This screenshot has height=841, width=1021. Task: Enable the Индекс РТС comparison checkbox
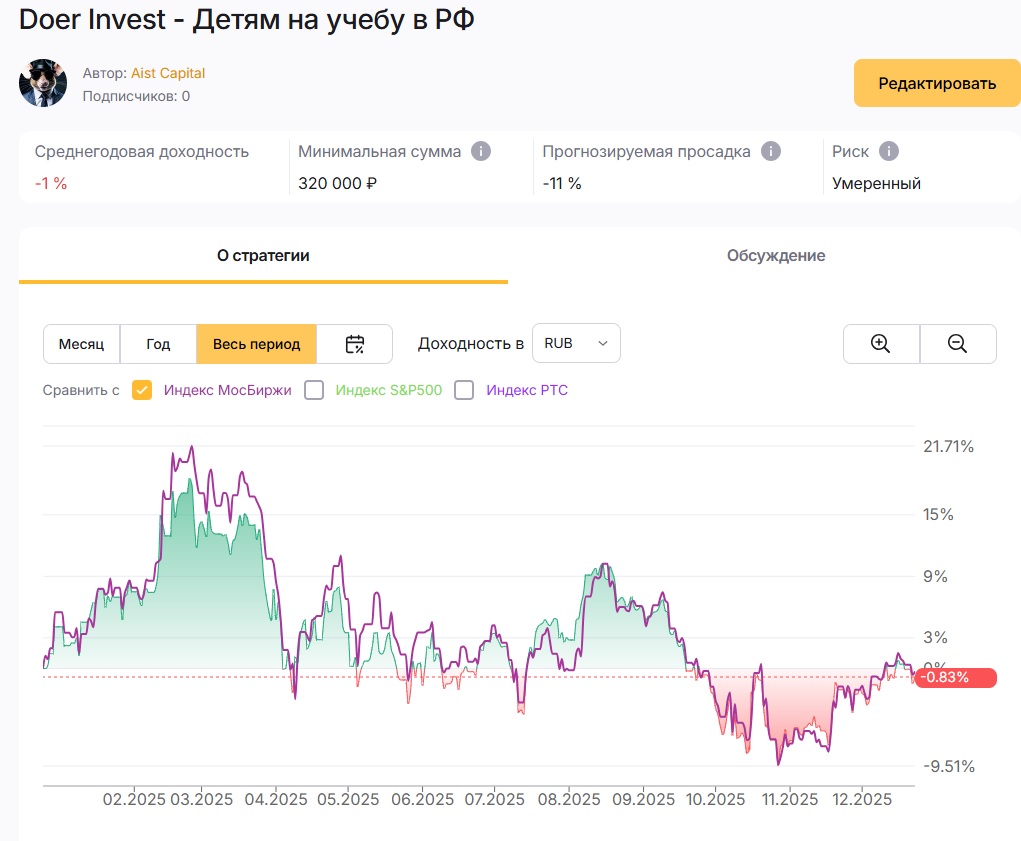[x=464, y=390]
